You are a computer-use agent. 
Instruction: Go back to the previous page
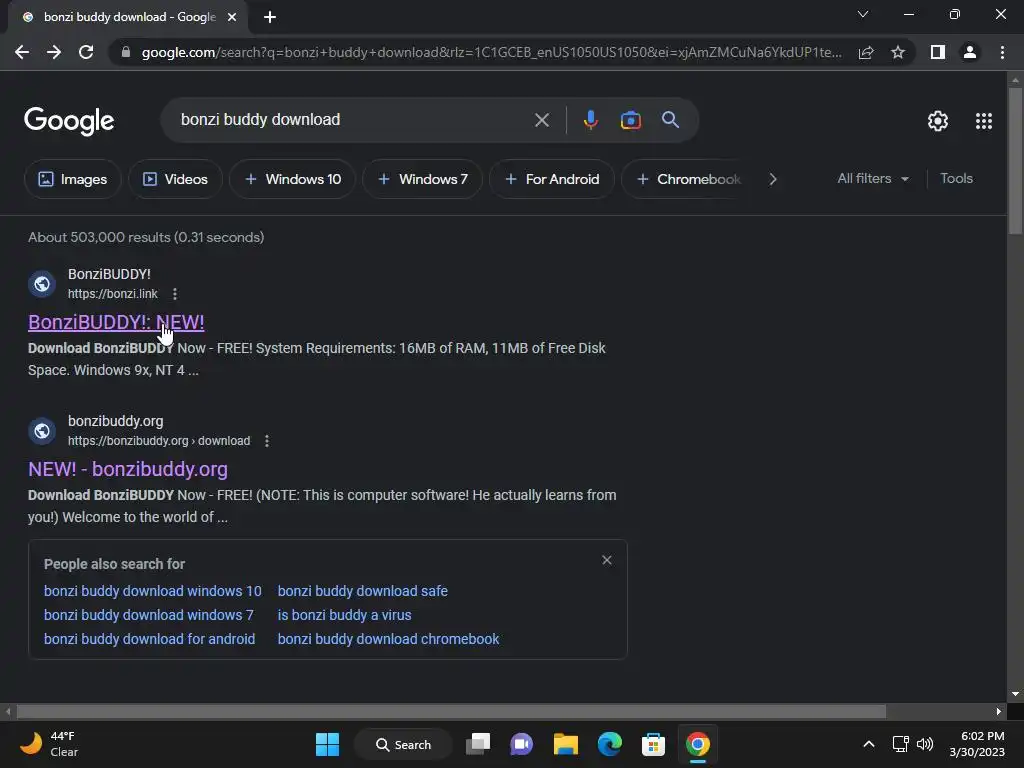click(22, 52)
